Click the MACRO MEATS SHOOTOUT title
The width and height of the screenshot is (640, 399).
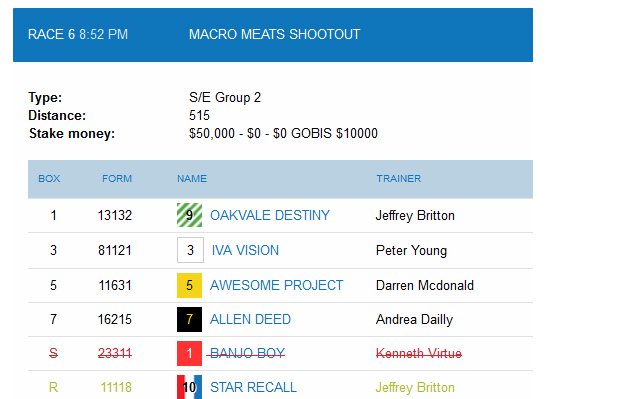point(274,34)
